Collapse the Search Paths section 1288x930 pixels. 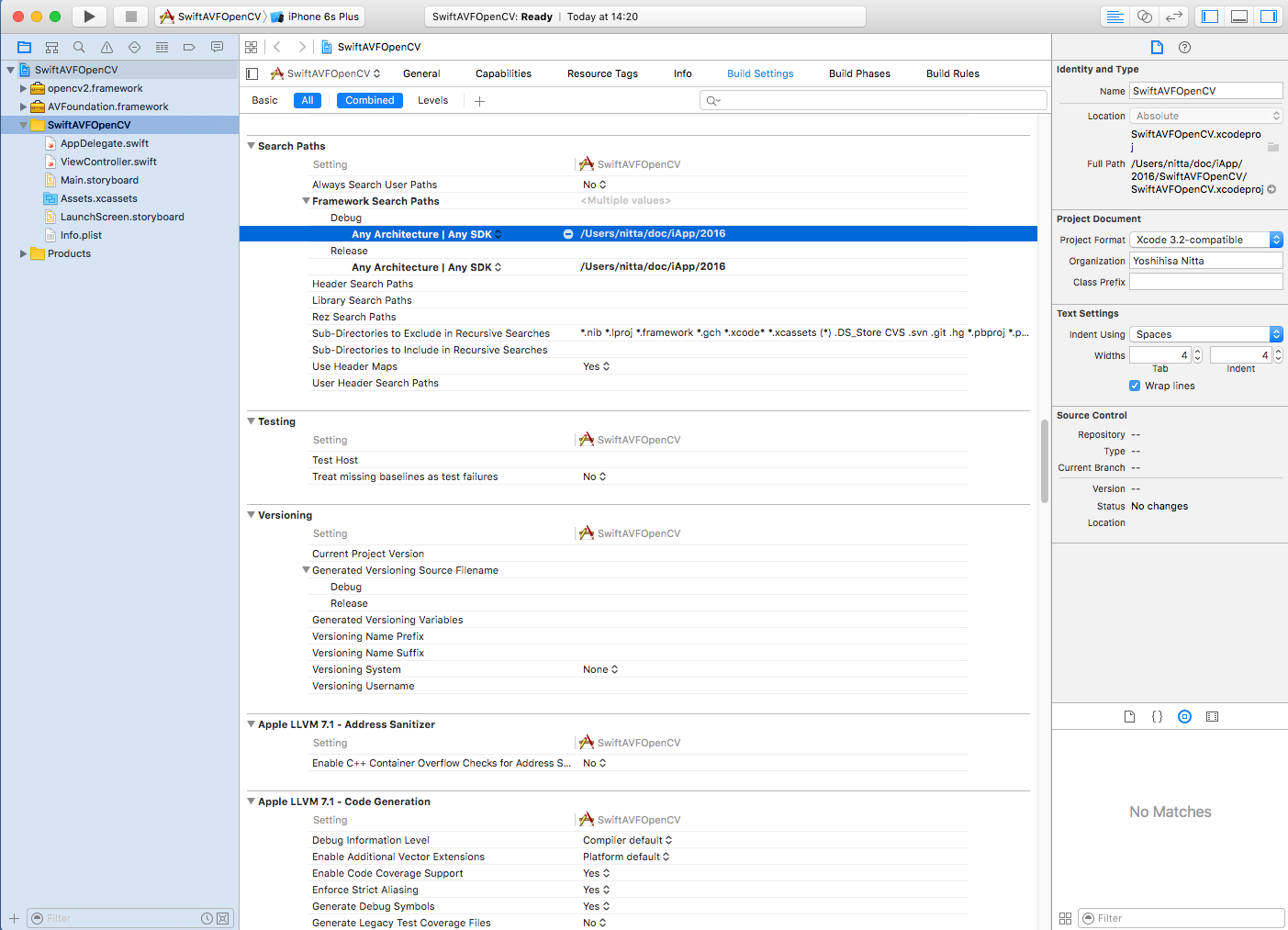252,146
